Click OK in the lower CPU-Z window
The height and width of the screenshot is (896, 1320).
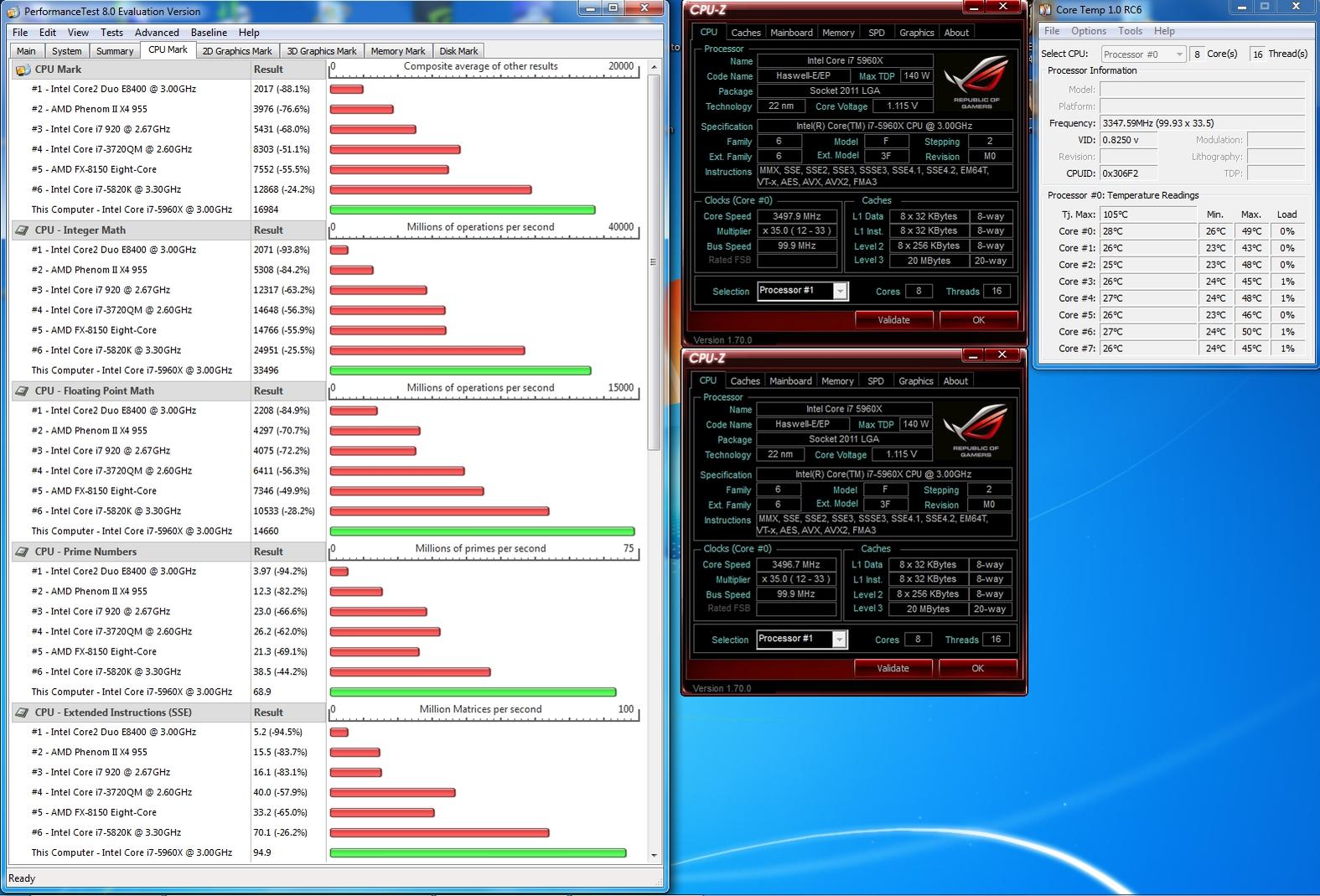(978, 669)
